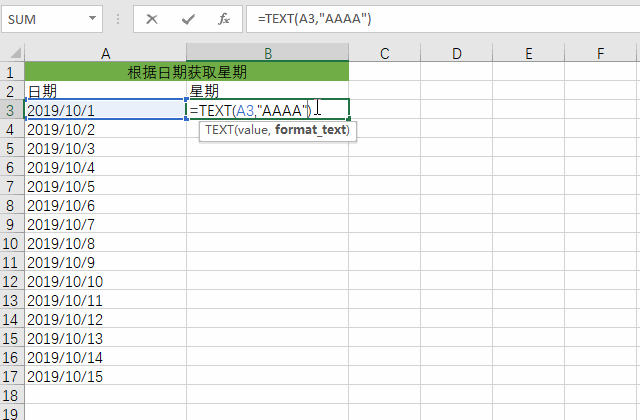The width and height of the screenshot is (640, 420).
Task: Confirm the formula with the checkmark icon
Action: (188, 19)
